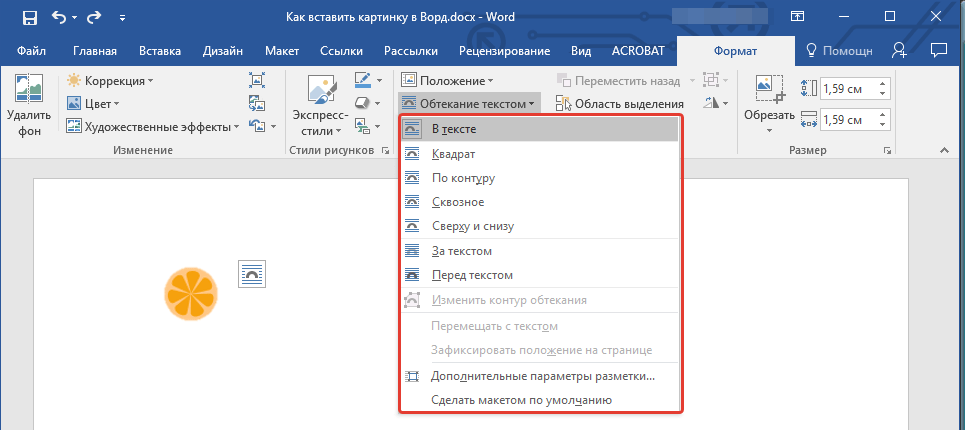
Task: Click the Undo arrow icon
Action: pyautogui.click(x=58, y=17)
